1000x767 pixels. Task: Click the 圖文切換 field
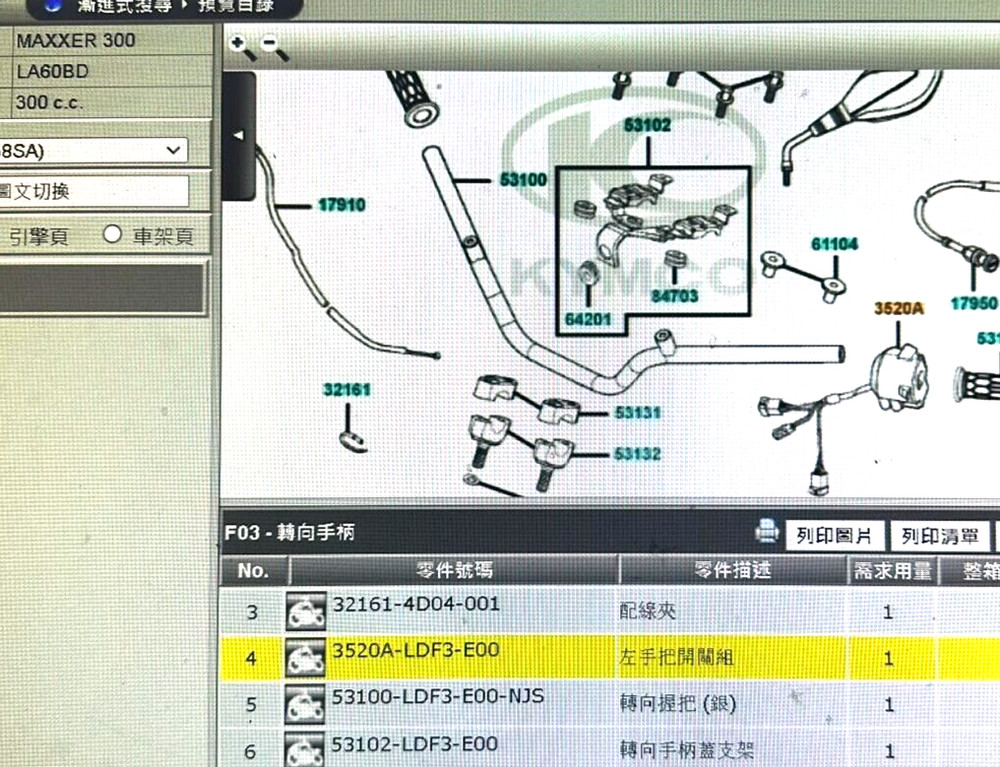click(94, 191)
